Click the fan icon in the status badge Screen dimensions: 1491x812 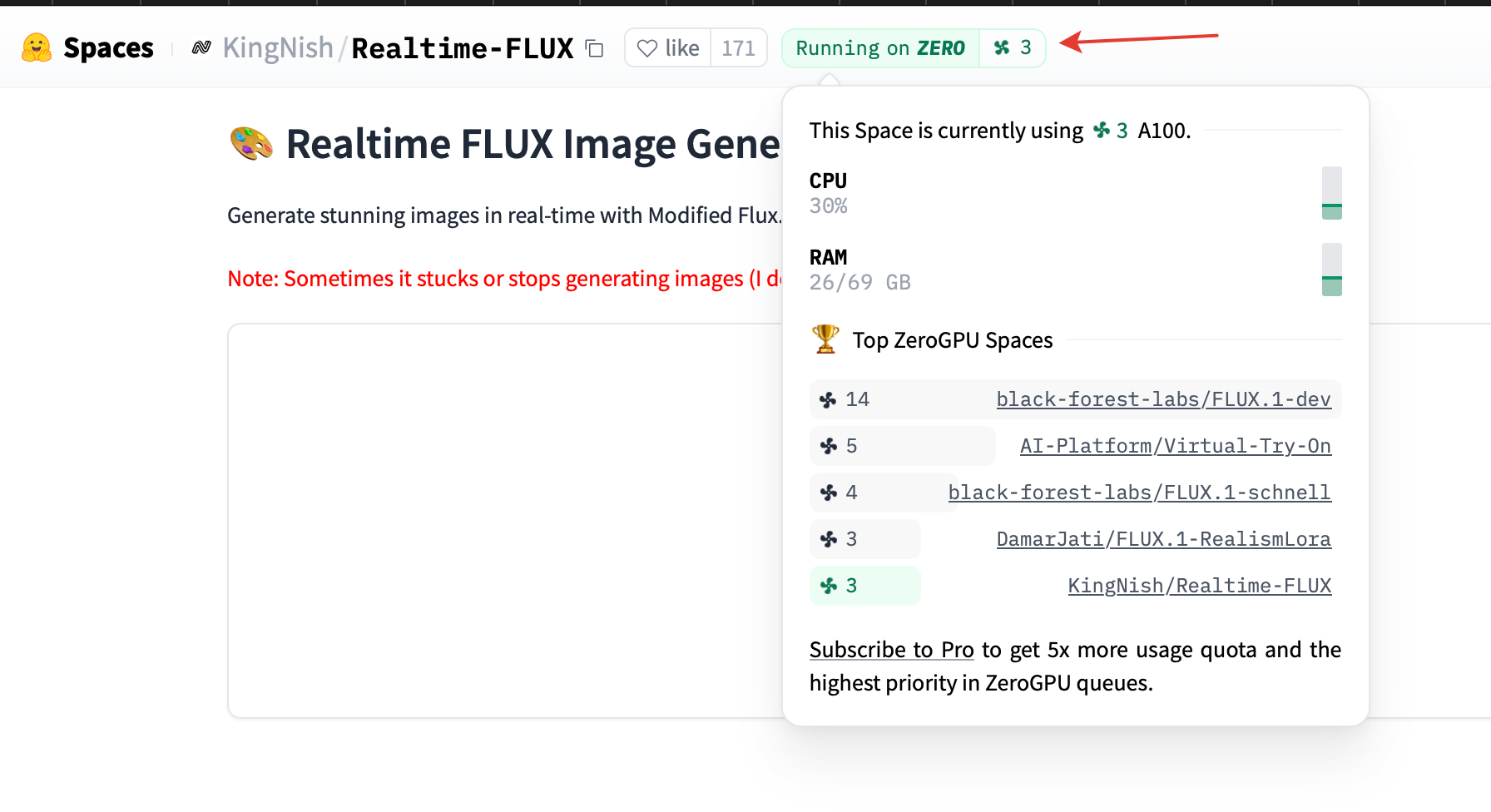pyautogui.click(x=1002, y=48)
